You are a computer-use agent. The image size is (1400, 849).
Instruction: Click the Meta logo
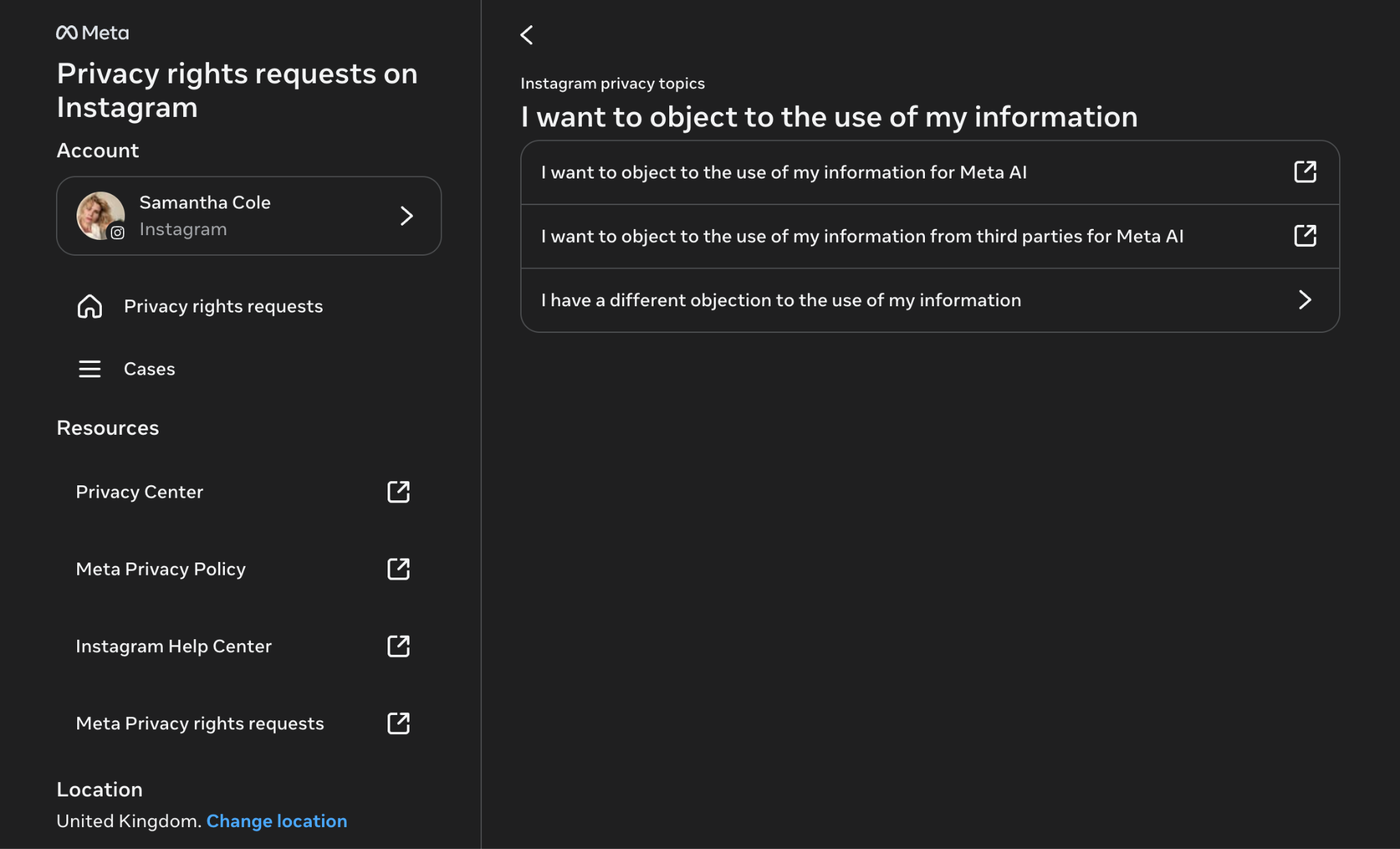92,33
